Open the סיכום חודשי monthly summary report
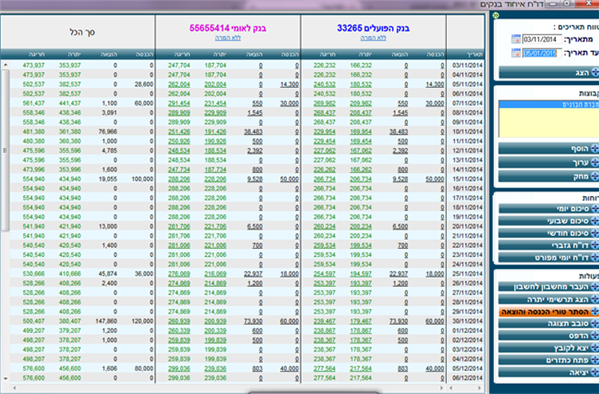 (549, 233)
